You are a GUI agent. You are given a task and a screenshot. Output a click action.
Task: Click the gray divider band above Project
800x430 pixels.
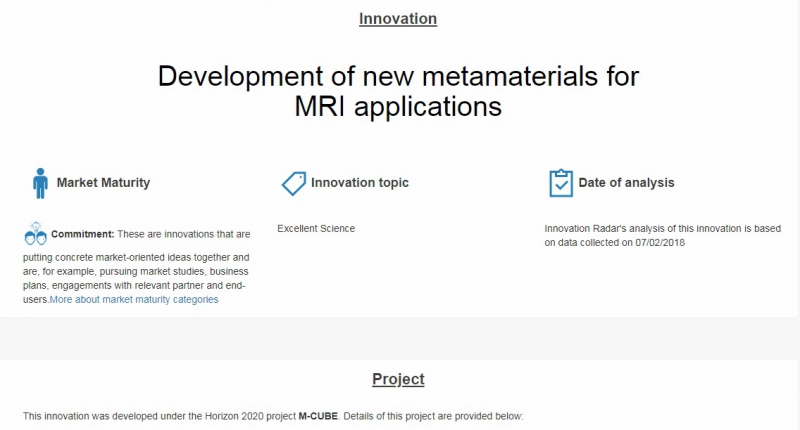coord(400,339)
